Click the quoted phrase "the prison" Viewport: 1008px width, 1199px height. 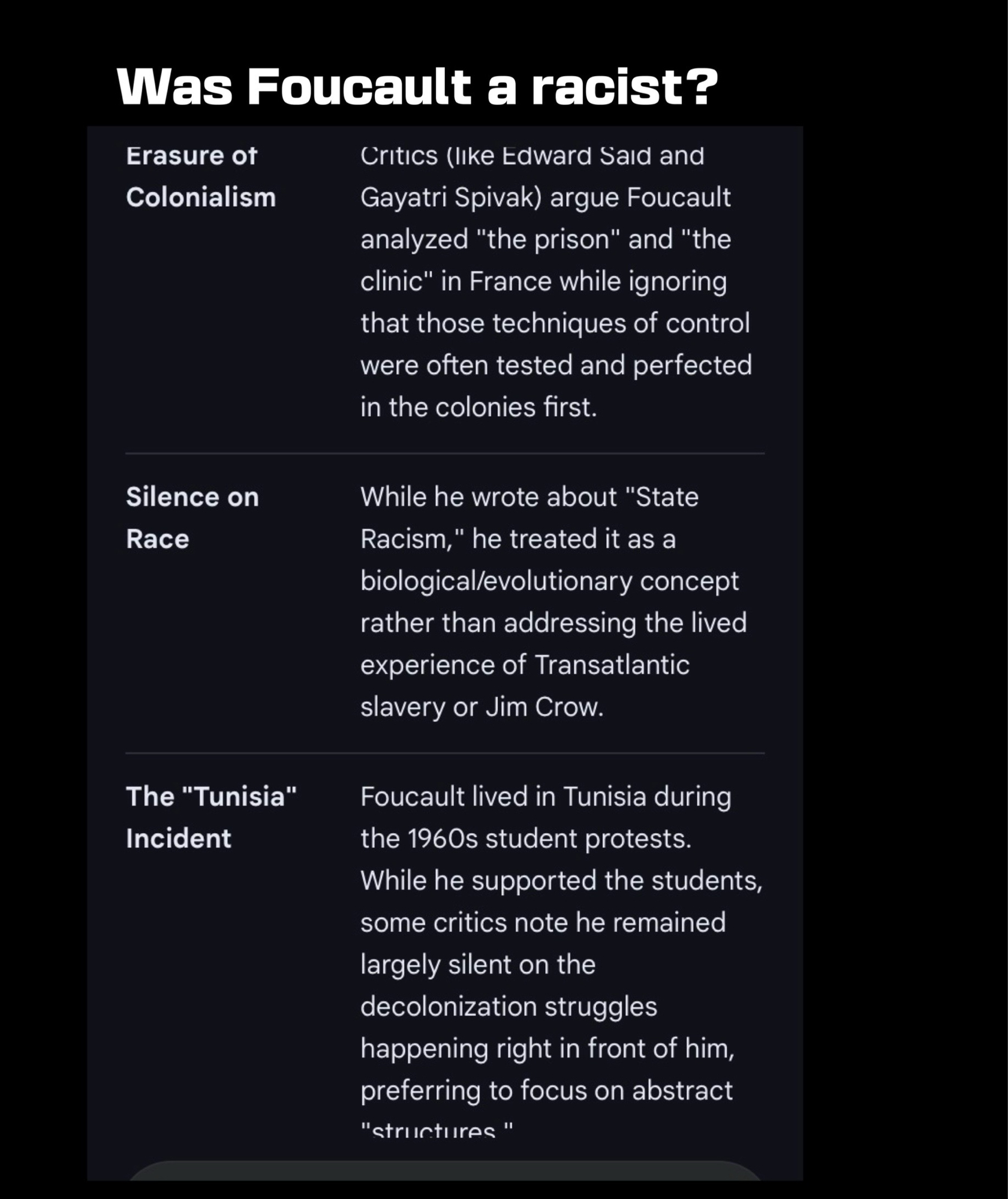pos(547,239)
